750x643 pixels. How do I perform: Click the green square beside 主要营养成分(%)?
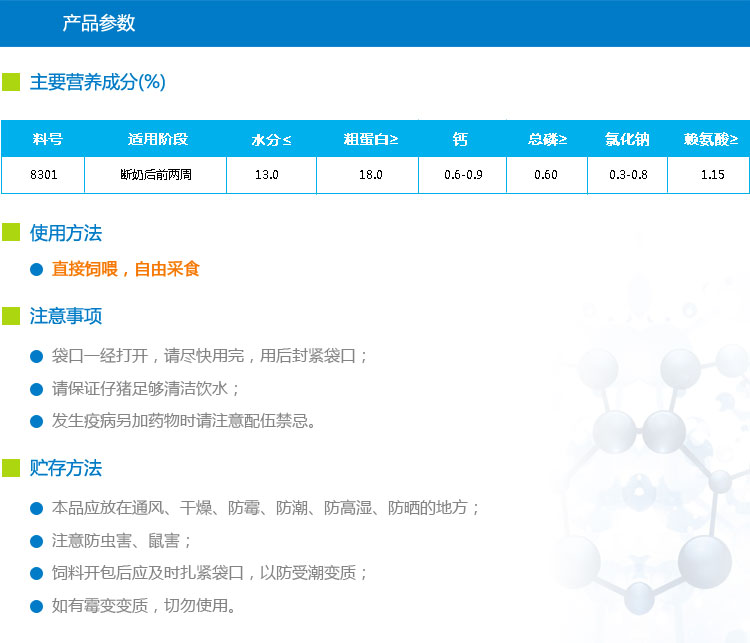(11, 82)
